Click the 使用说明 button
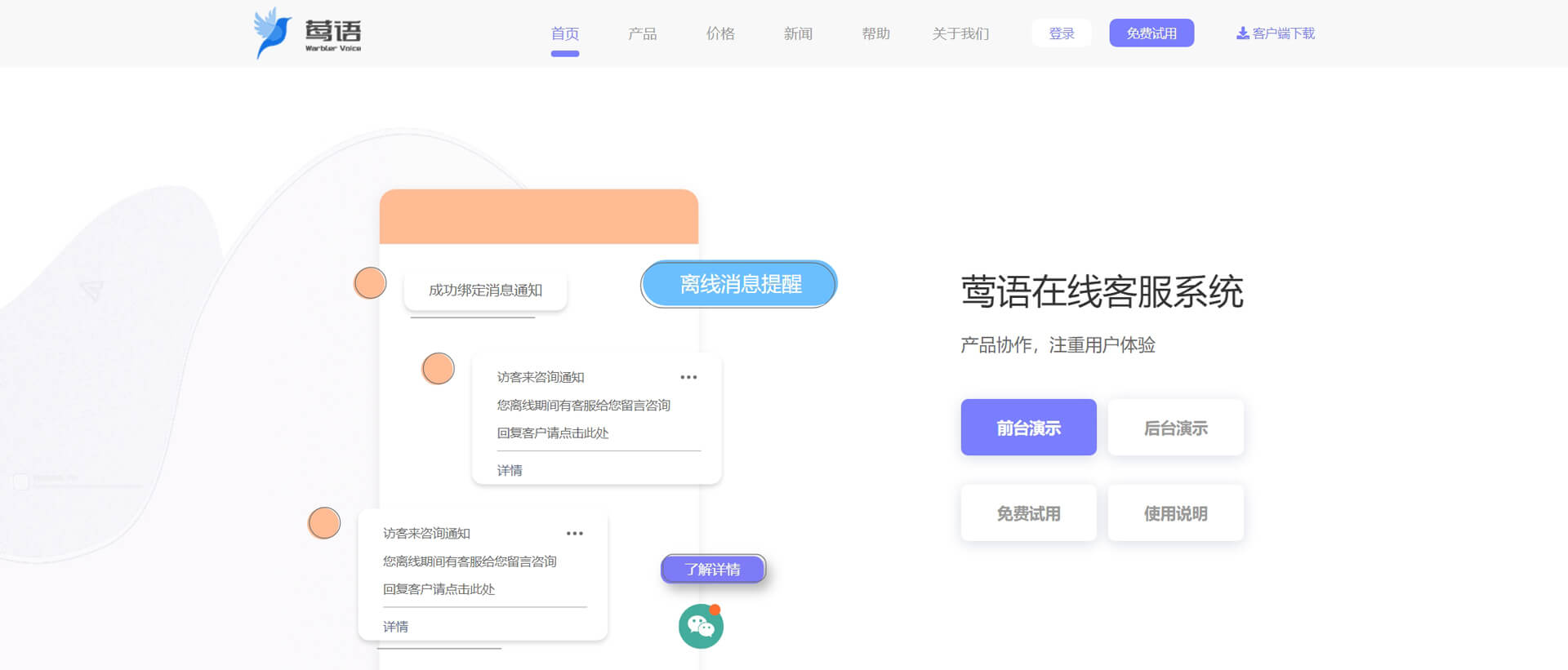Image resolution: width=1568 pixels, height=670 pixels. coord(1175,513)
